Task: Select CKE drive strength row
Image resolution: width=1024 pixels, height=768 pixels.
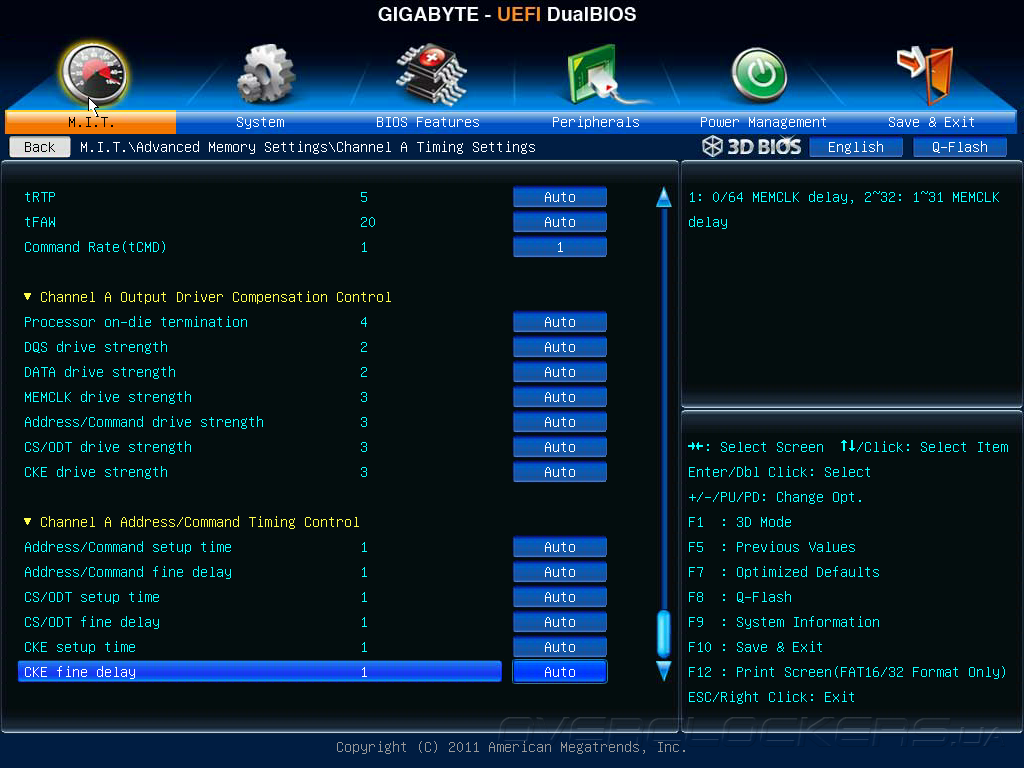Action: (x=260, y=472)
